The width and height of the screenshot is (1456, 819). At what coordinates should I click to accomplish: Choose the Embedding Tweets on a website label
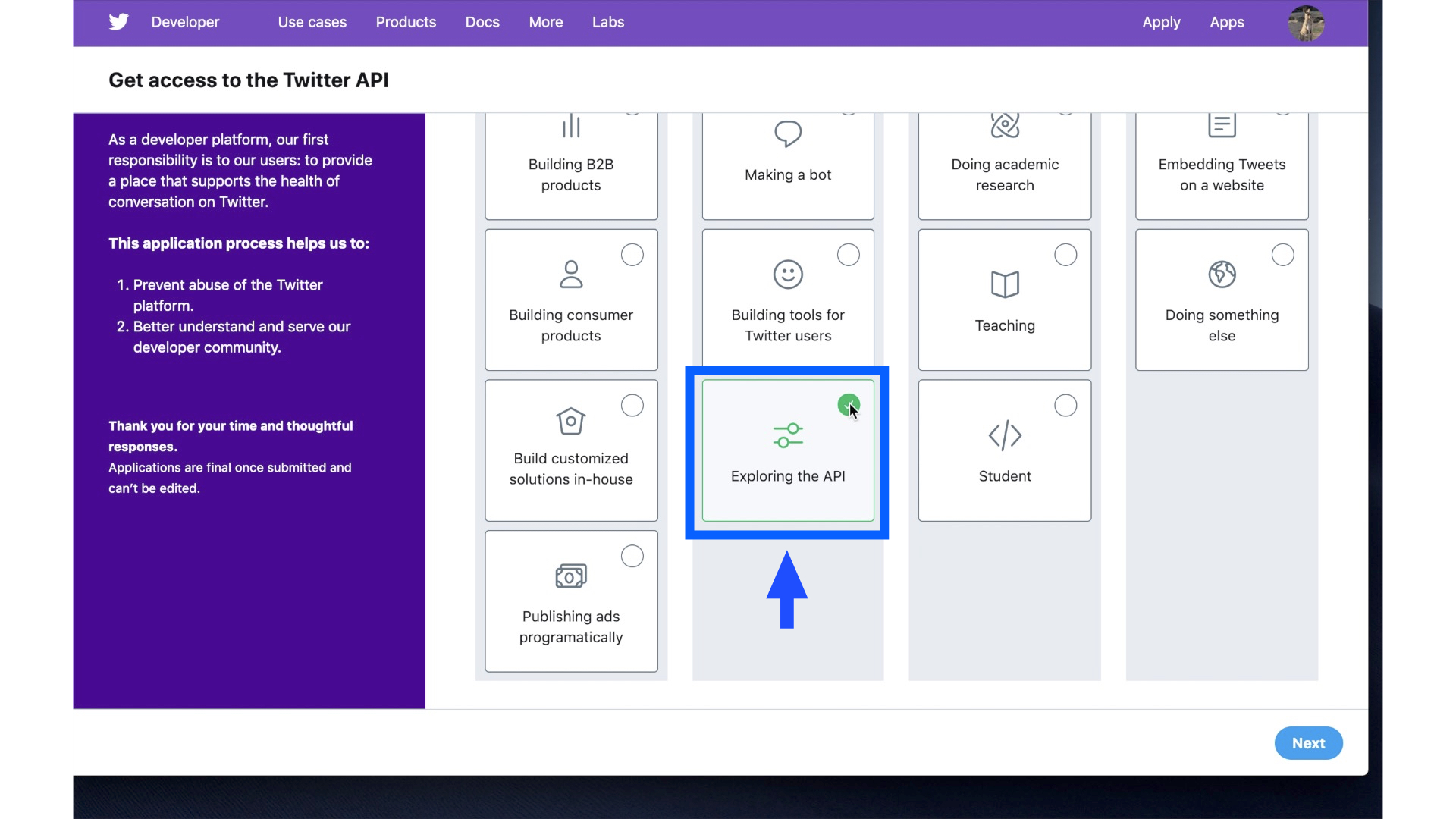tap(1222, 174)
